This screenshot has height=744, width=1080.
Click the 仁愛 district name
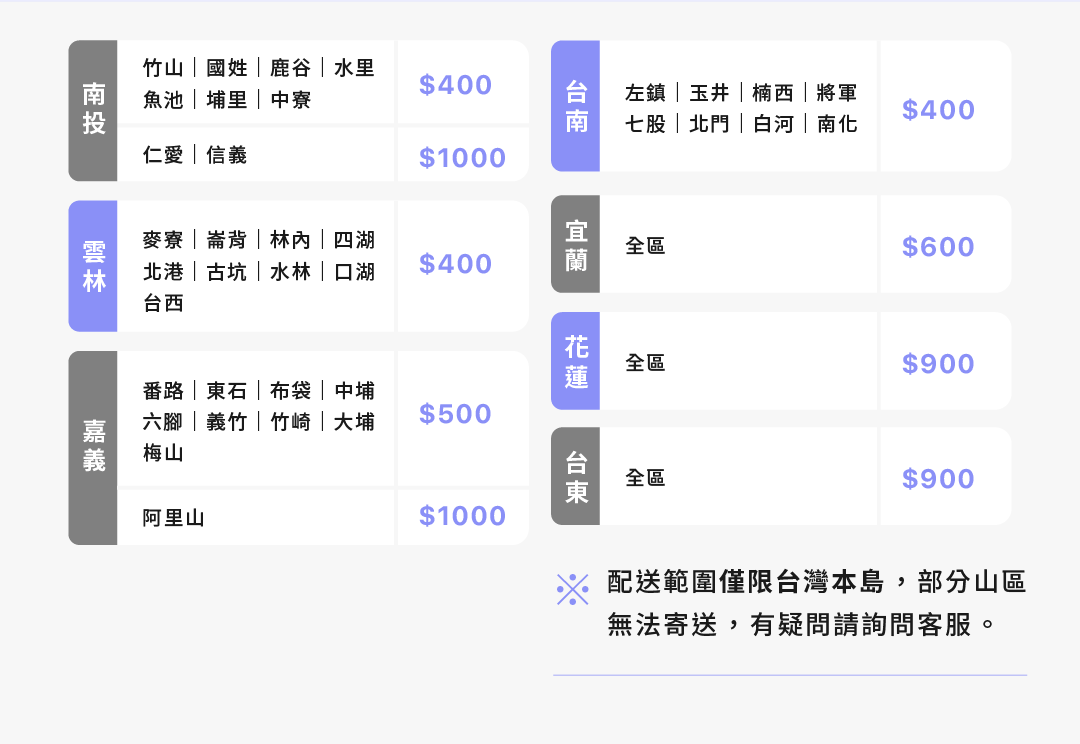(163, 155)
